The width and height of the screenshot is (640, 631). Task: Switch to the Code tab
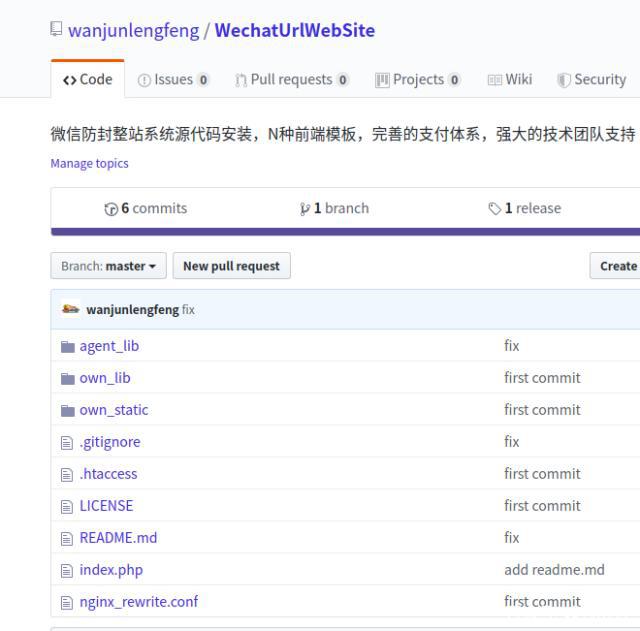[x=88, y=79]
